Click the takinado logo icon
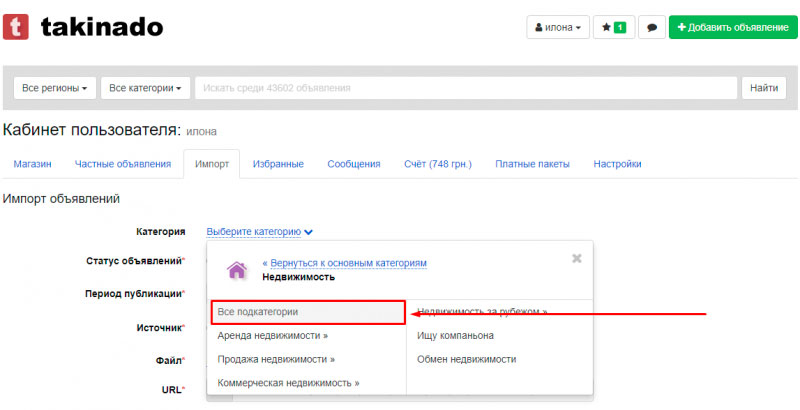 pyautogui.click(x=16, y=27)
